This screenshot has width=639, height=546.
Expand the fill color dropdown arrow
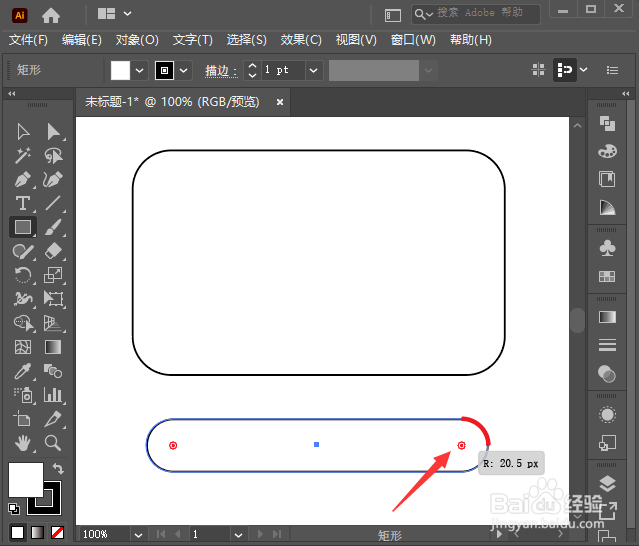click(x=139, y=70)
